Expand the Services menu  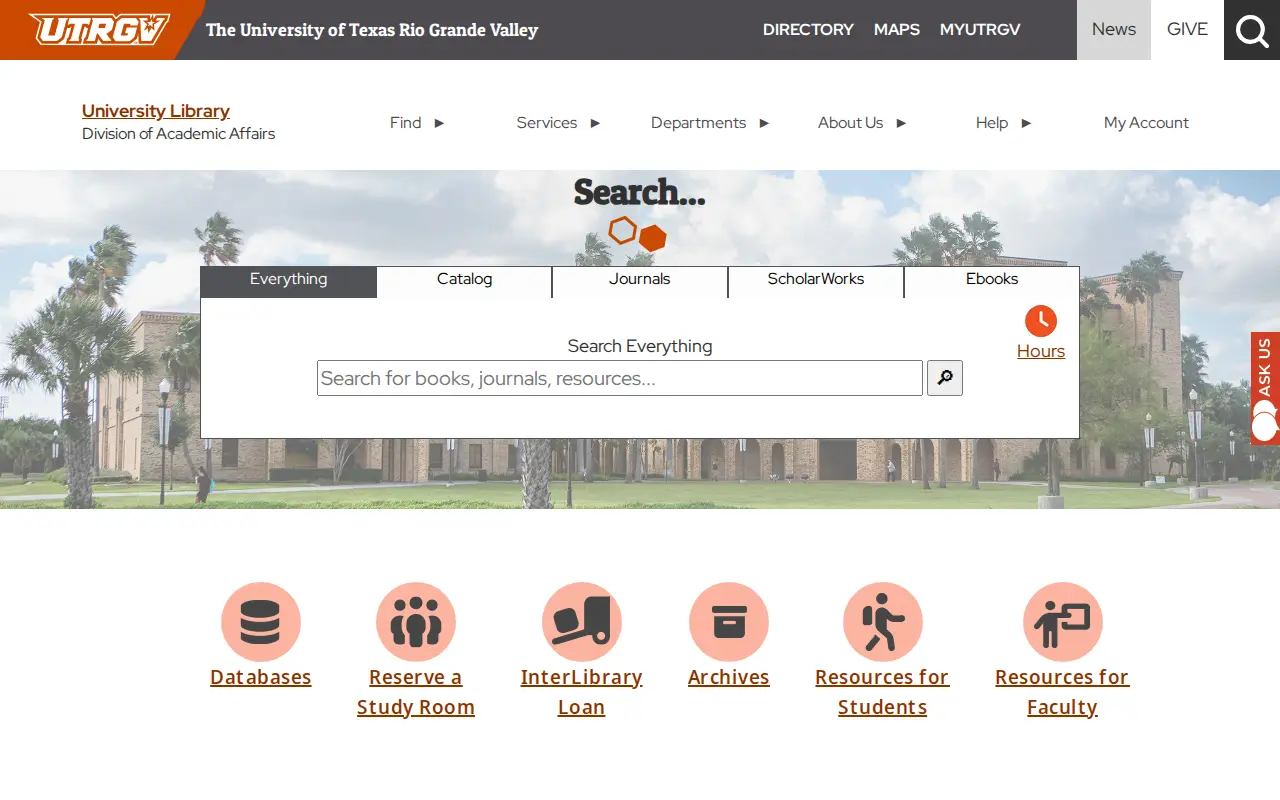(x=558, y=123)
